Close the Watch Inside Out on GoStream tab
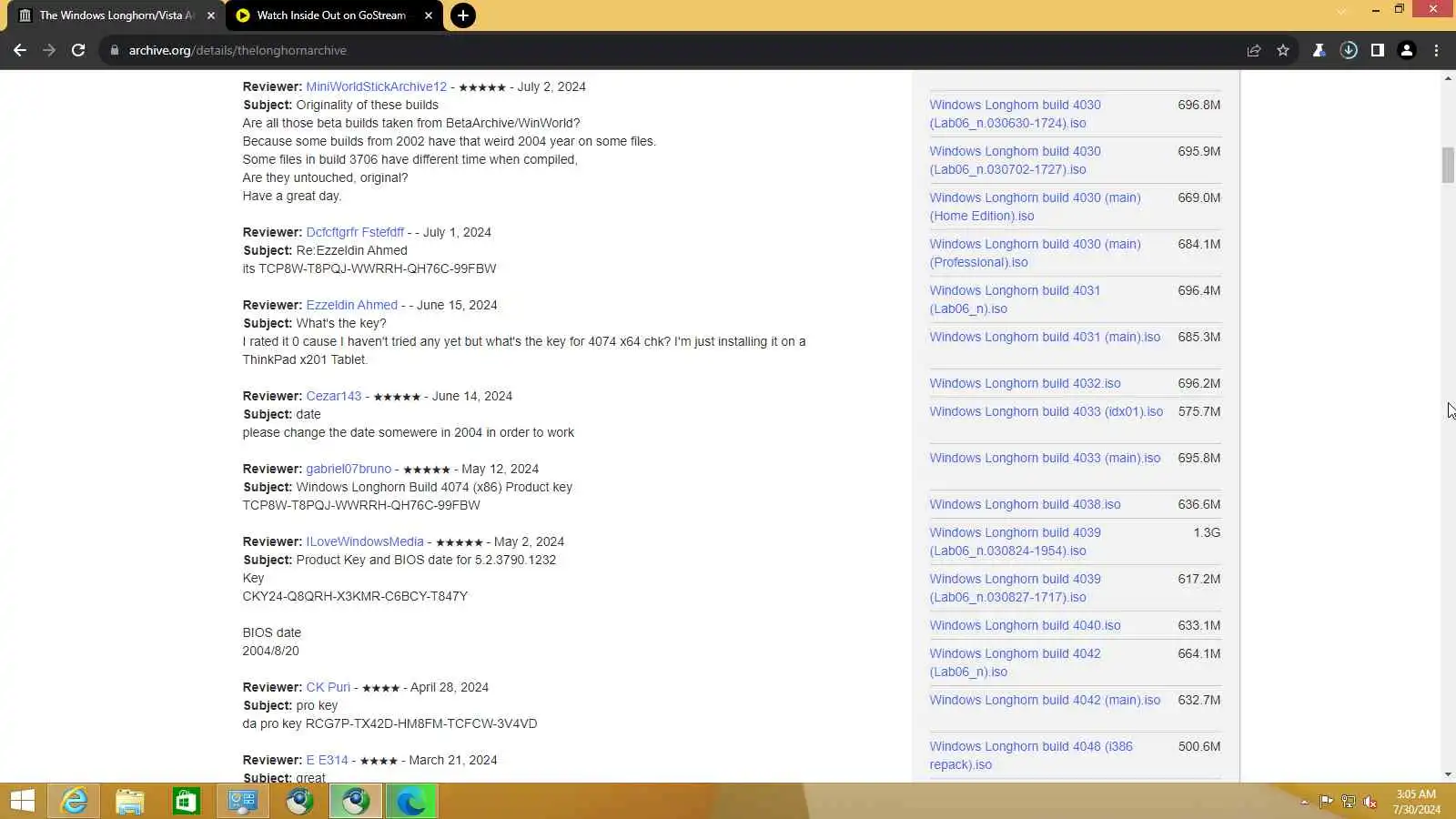 [429, 15]
